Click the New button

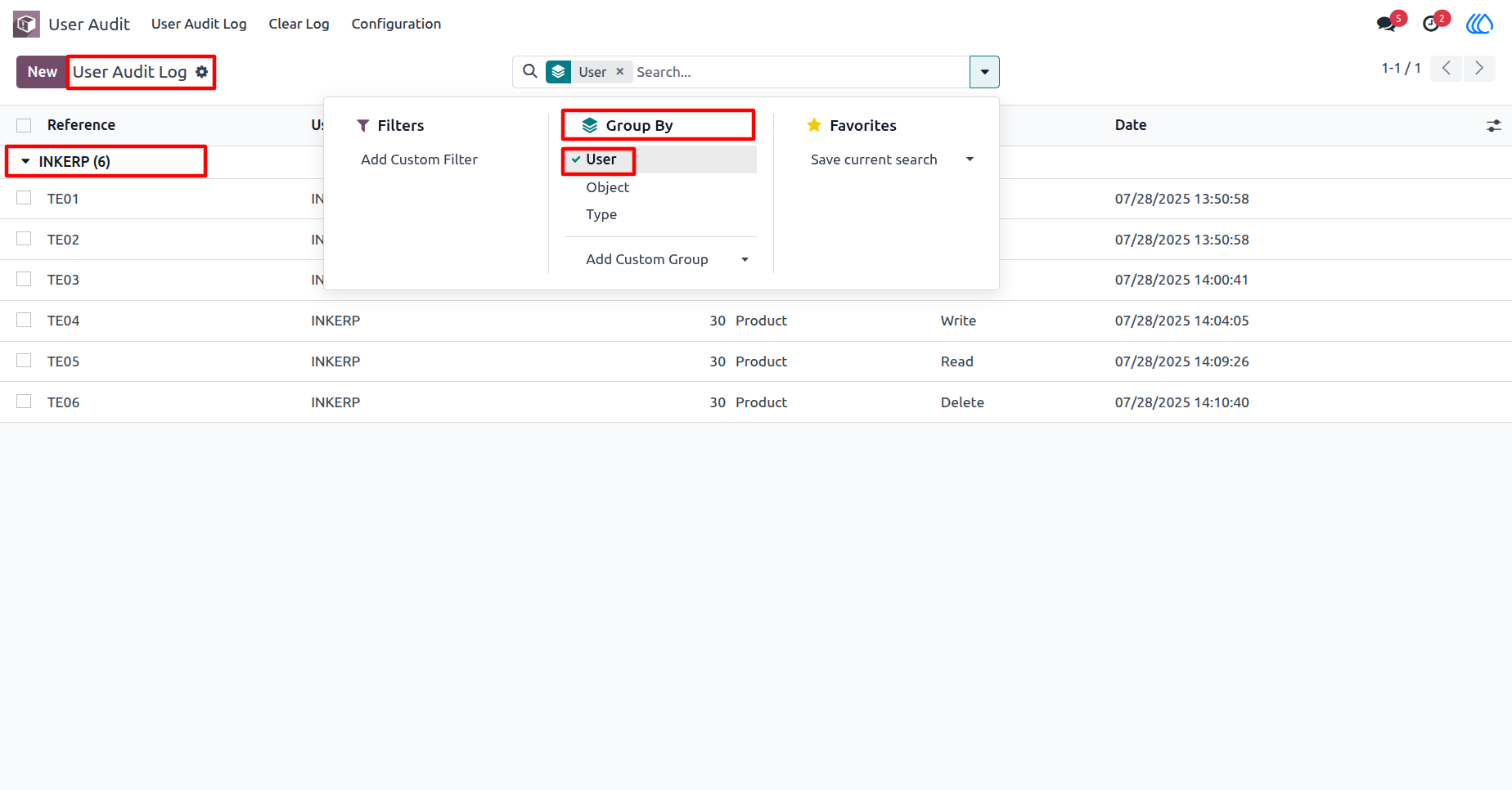point(42,72)
